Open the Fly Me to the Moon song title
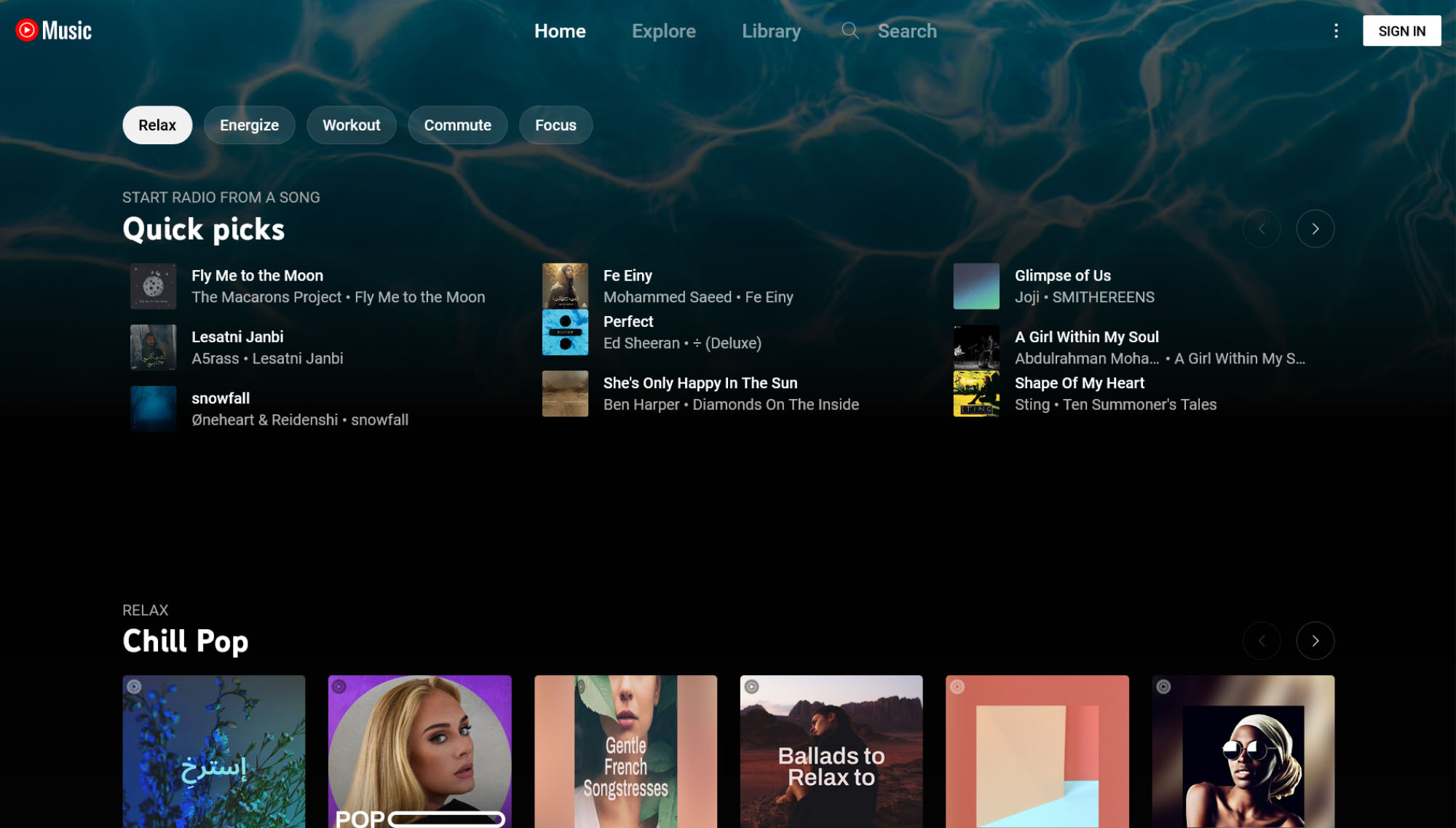Screen dimensions: 1456x828 pos(257,276)
